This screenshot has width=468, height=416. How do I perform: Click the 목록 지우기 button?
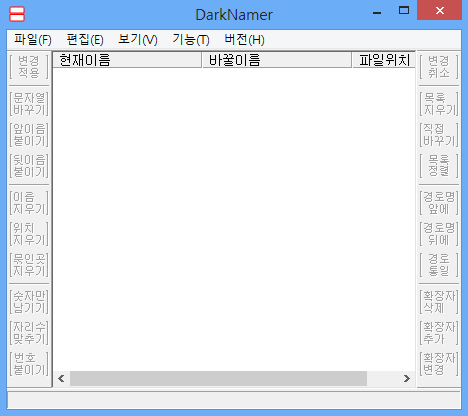click(439, 104)
